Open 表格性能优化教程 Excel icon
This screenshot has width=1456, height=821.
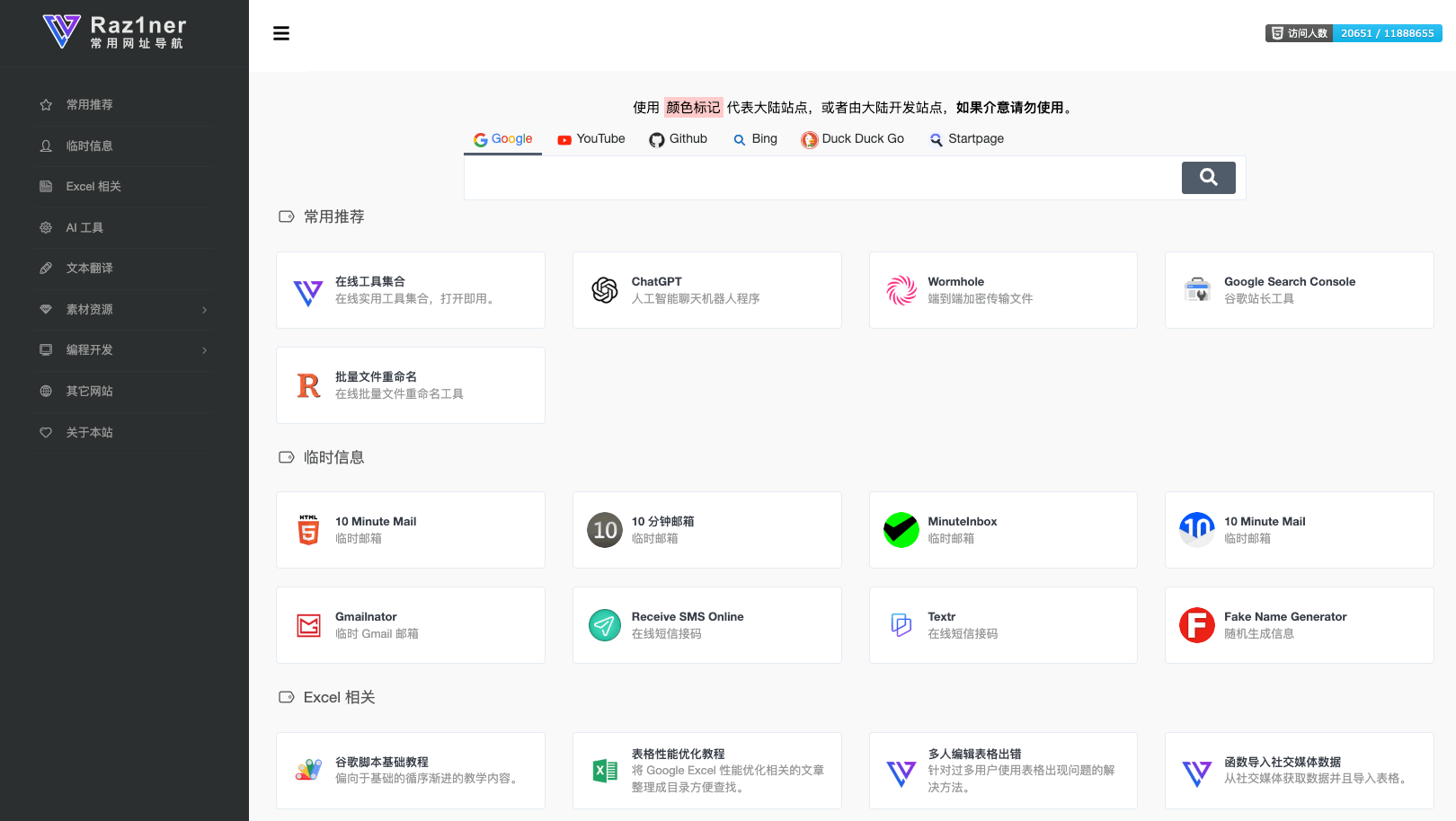click(605, 770)
